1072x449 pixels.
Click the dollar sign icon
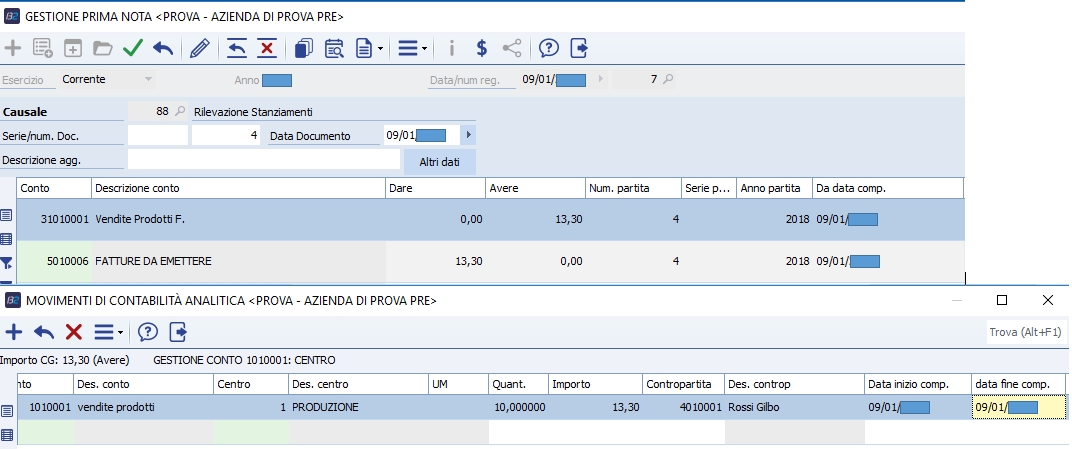point(482,48)
